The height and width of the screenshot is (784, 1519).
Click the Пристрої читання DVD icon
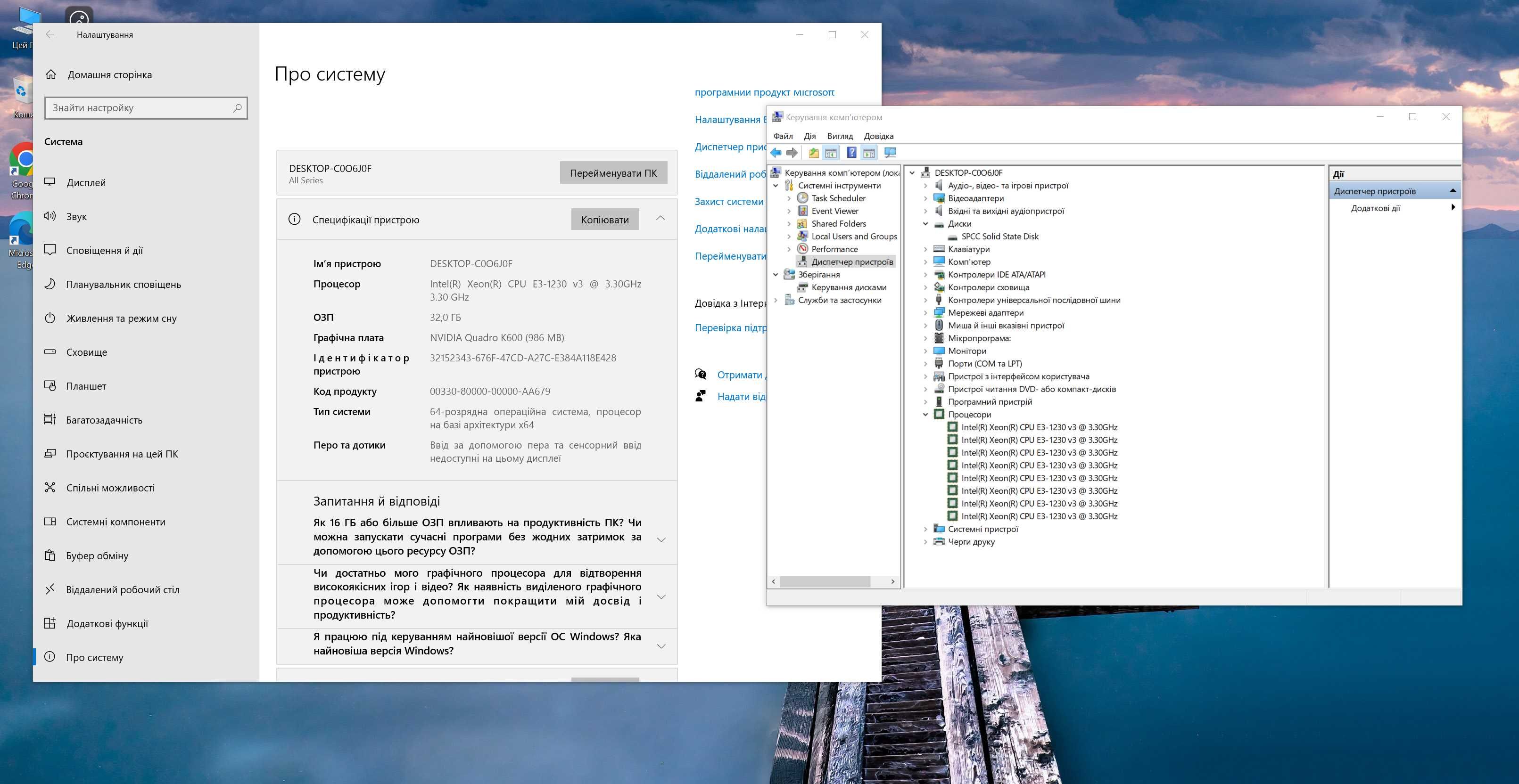pyautogui.click(x=939, y=389)
